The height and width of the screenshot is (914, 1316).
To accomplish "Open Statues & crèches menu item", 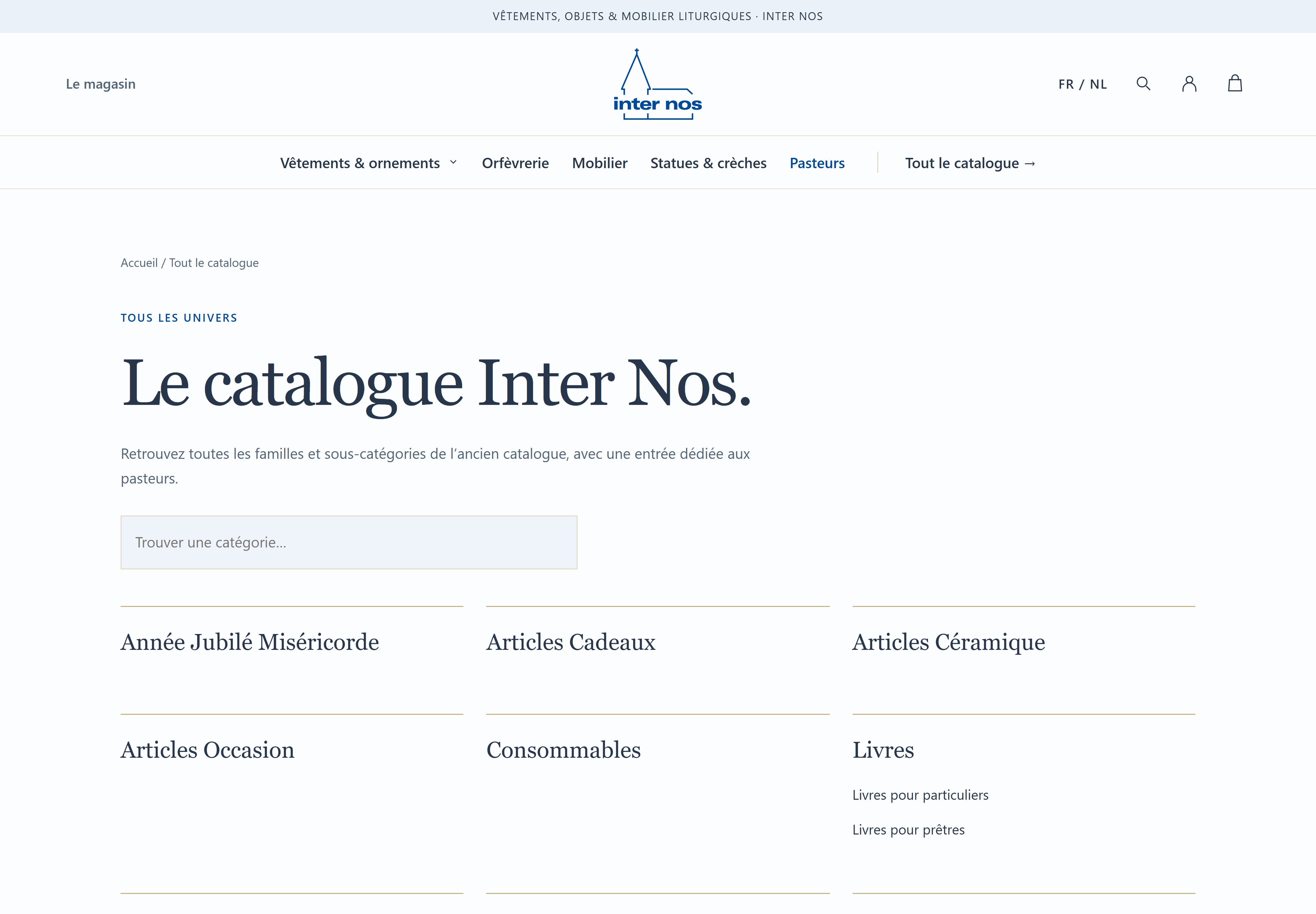I will pos(708,163).
